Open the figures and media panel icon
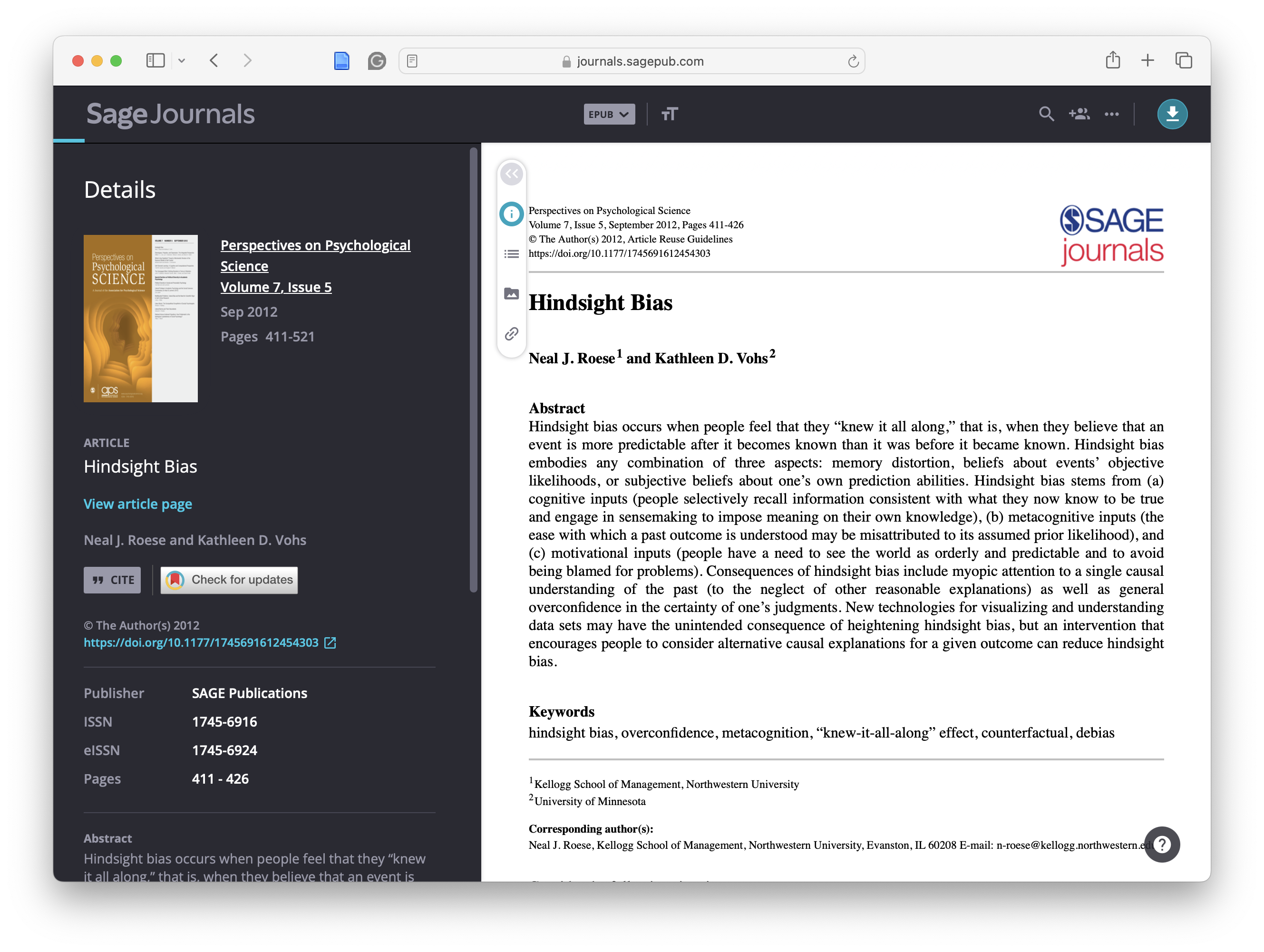Screen dimensions: 1264x952 pos(511,294)
